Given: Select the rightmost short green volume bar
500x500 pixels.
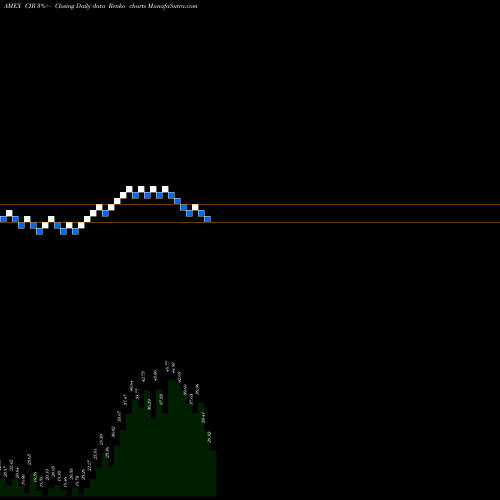Looking at the screenshot, I should point(213,474).
